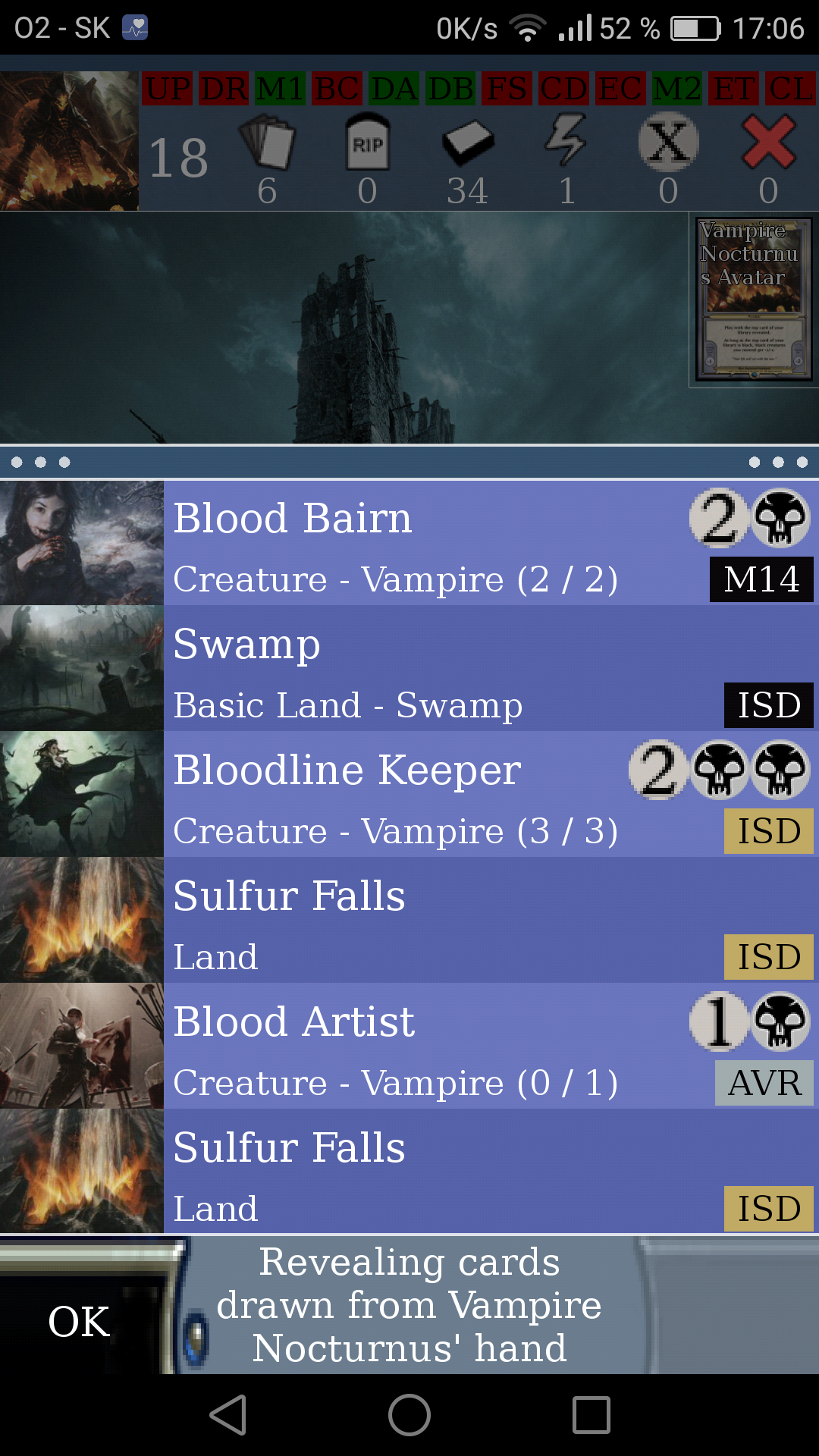This screenshot has height=1456, width=819.
Task: View Vampire Nocturnus Avatar card thumbnail
Action: 754,300
